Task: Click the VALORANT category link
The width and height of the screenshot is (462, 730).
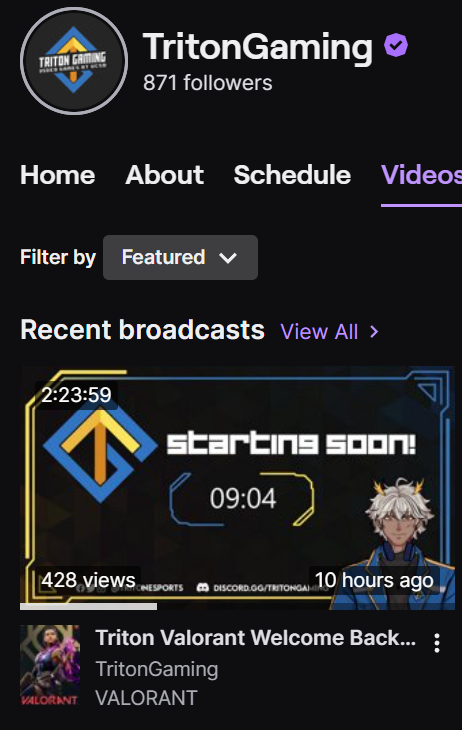Action: click(146, 697)
